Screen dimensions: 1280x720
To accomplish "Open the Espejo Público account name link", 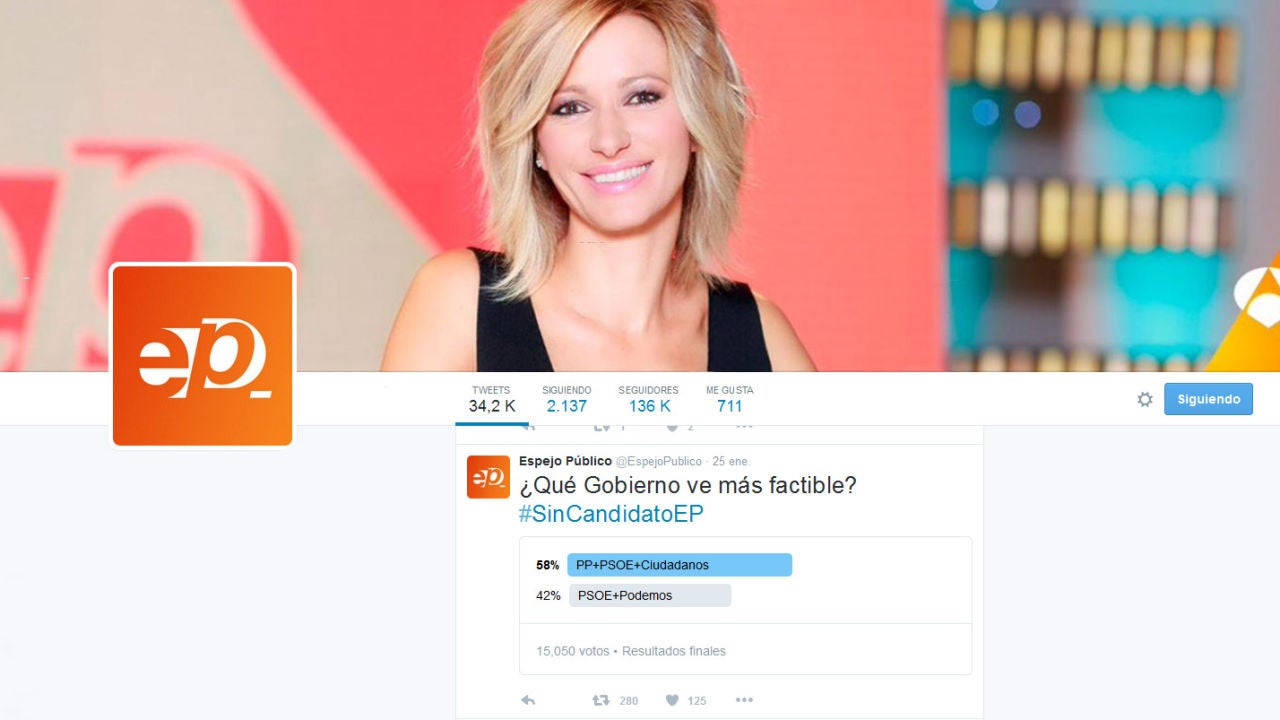I will click(565, 461).
